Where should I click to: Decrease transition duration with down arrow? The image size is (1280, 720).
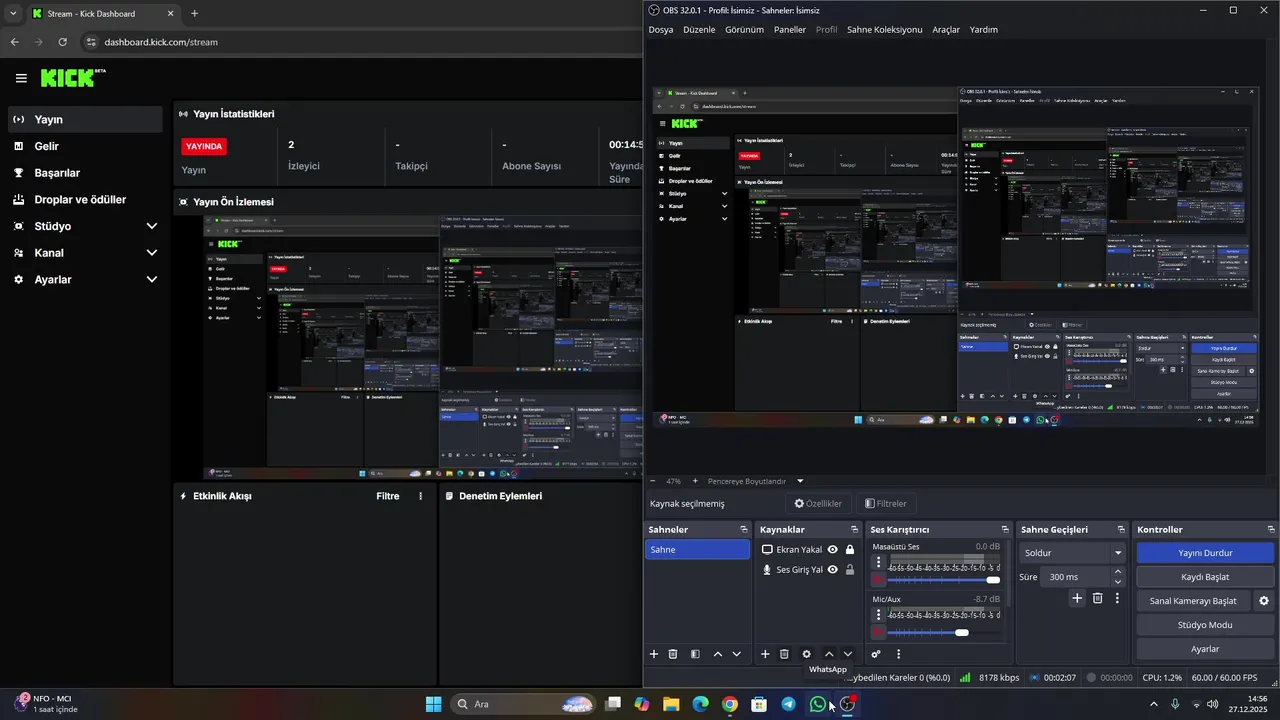point(1118,582)
